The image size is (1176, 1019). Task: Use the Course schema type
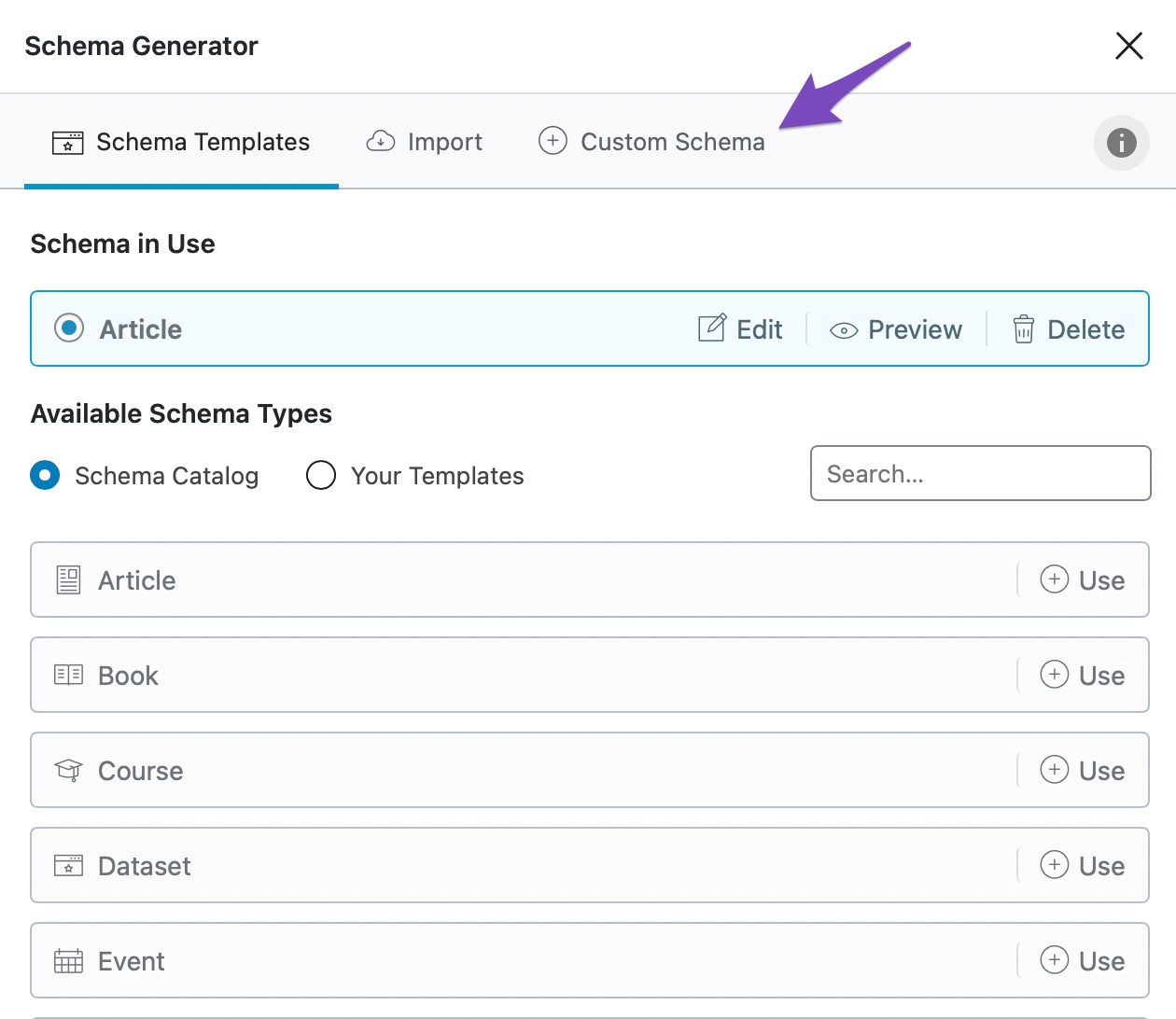coord(1083,770)
